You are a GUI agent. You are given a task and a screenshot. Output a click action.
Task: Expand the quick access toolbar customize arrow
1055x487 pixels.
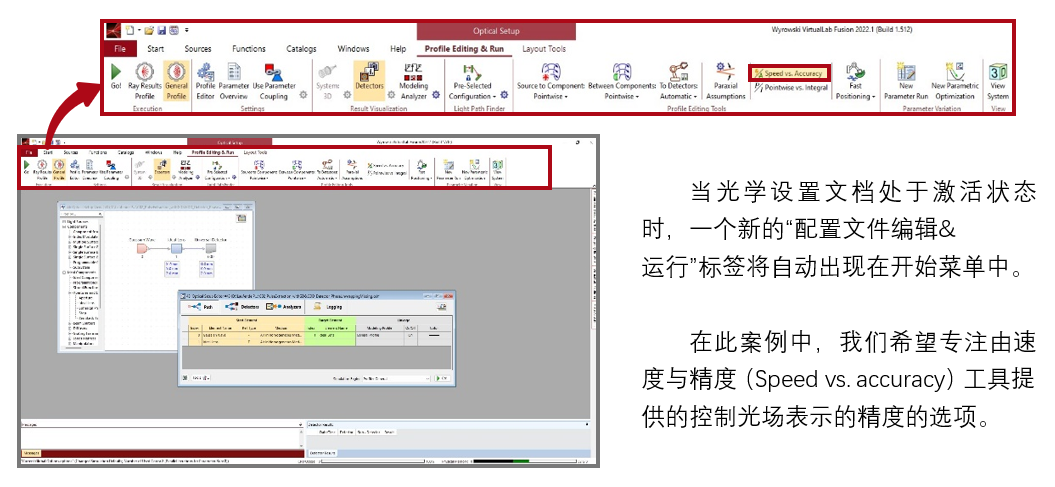click(186, 30)
